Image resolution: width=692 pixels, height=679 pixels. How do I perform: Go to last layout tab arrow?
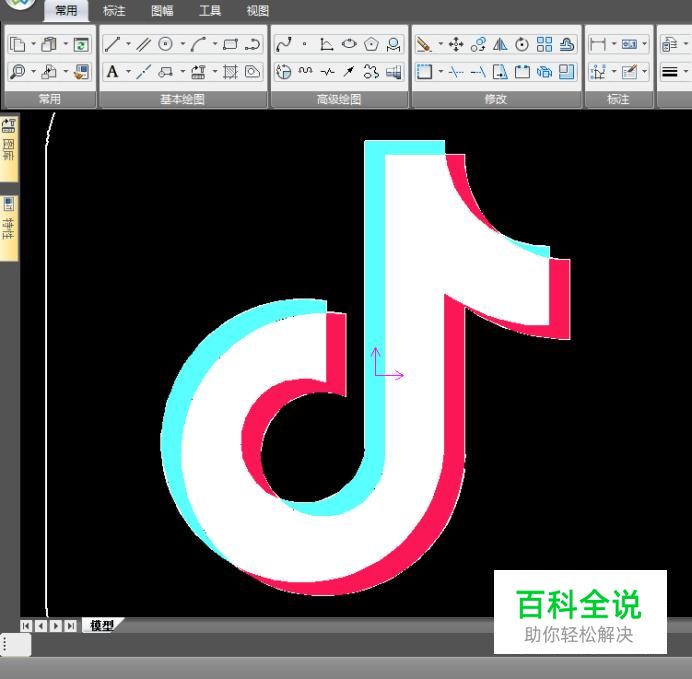pyautogui.click(x=71, y=626)
